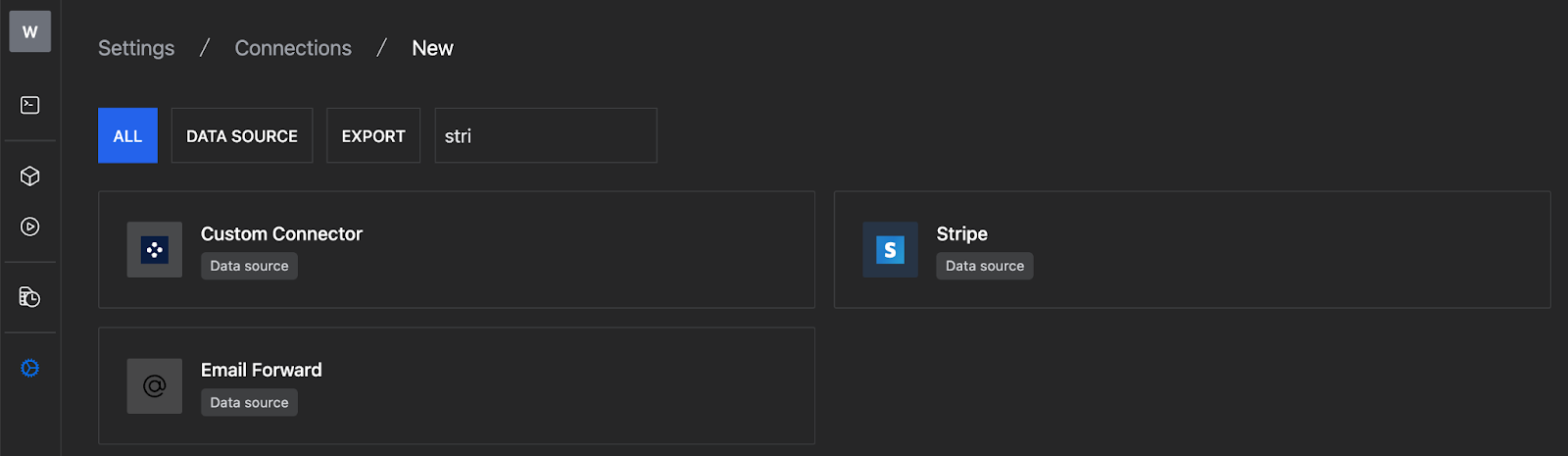Select the Custom Connector title

(281, 233)
